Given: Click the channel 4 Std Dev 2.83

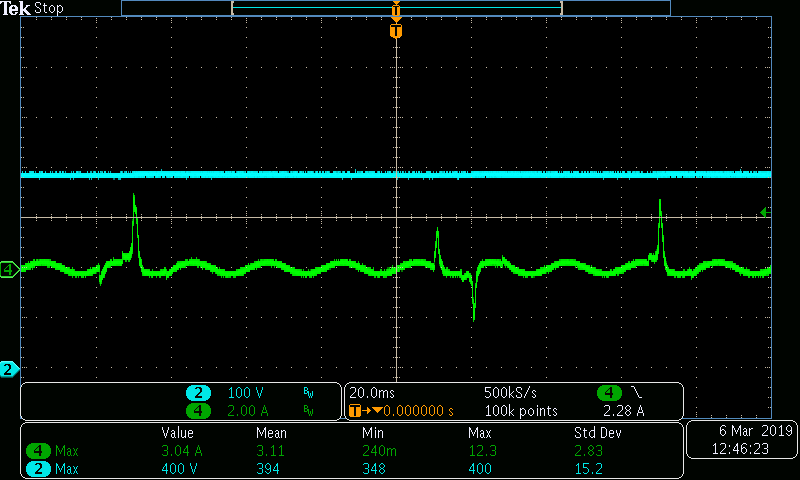Looking at the screenshot, I should (x=588, y=451).
